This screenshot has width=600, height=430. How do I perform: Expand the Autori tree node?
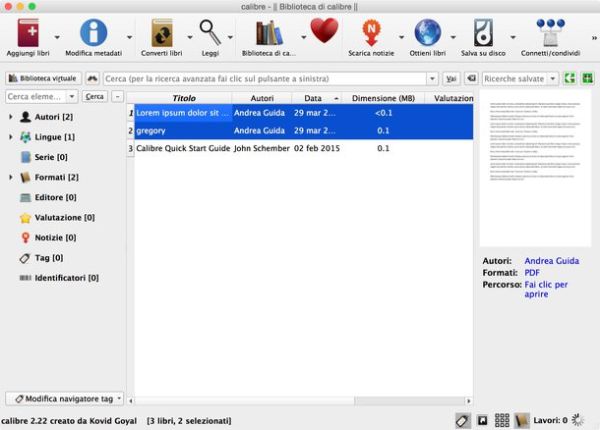tap(10, 117)
